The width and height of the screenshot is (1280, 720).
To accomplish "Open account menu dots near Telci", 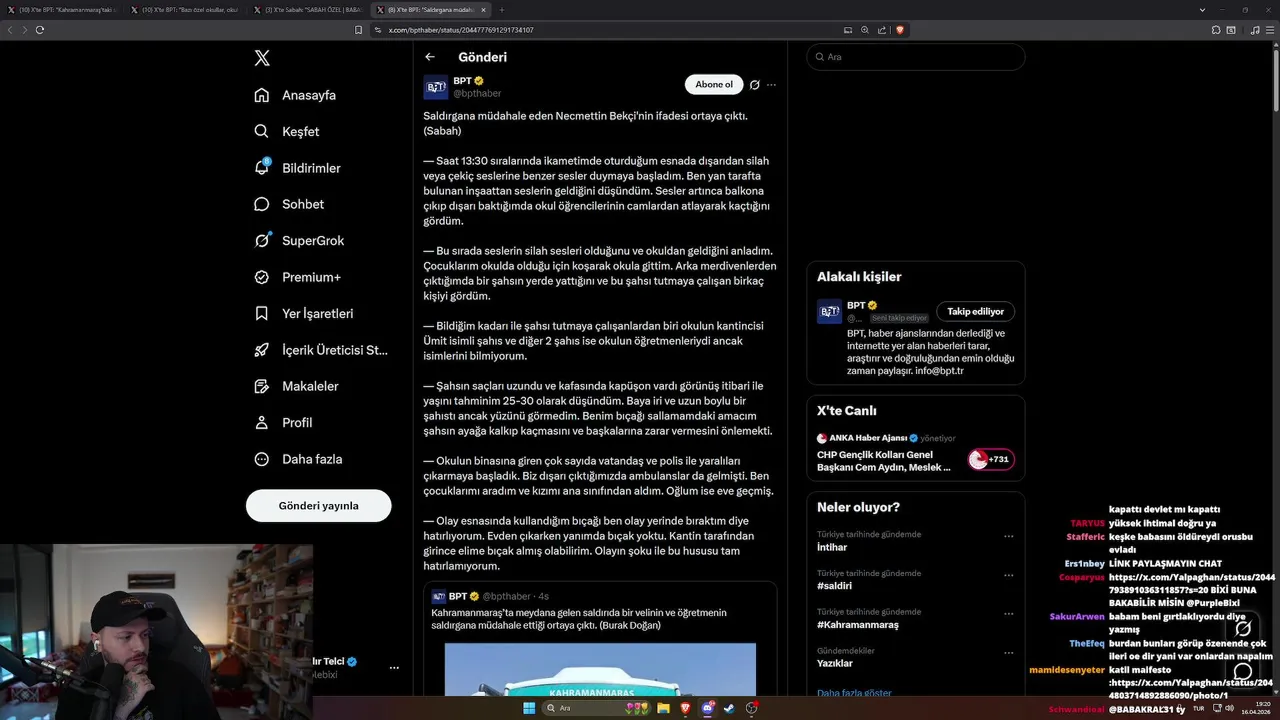I will pos(394,667).
